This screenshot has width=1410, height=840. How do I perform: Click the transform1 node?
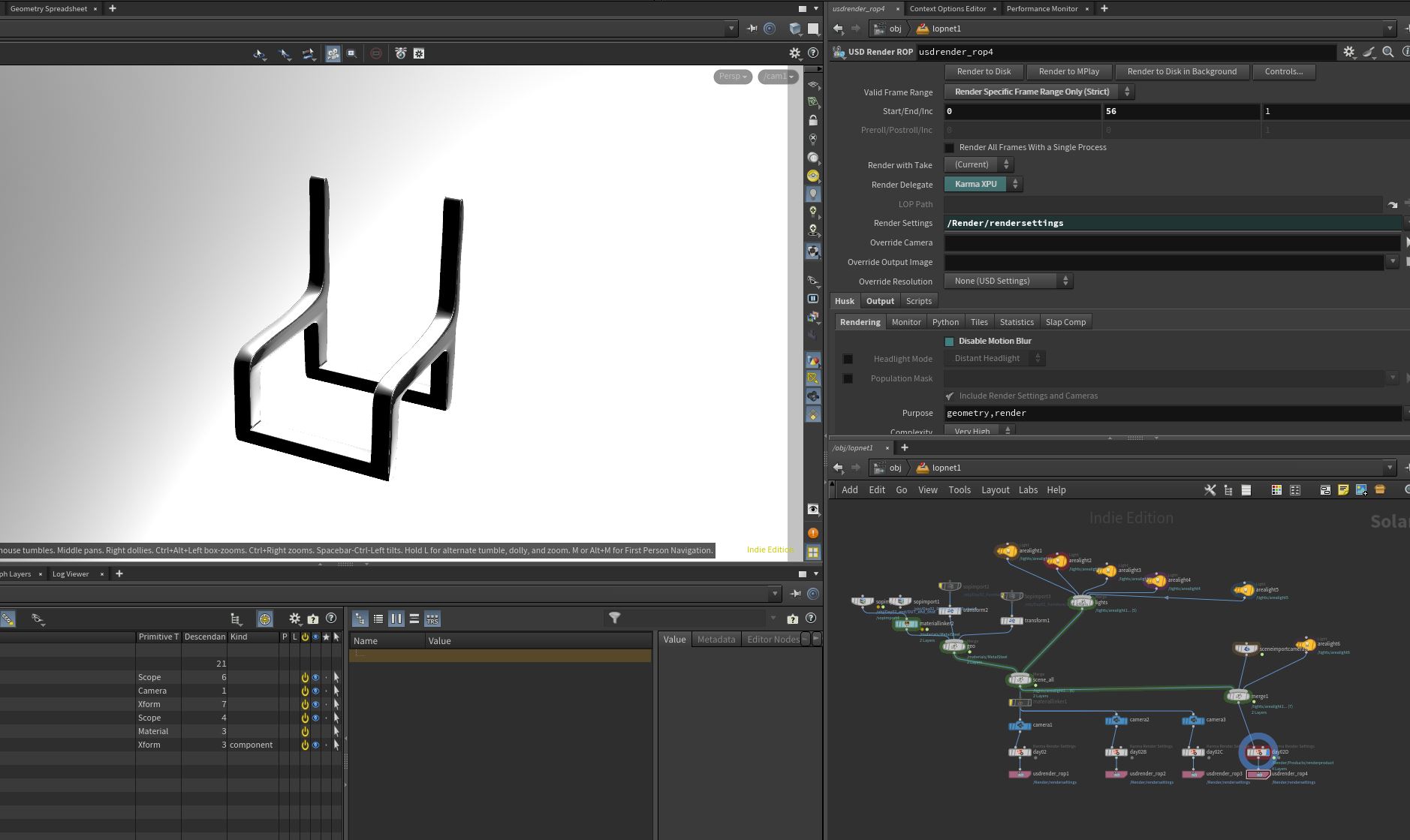click(x=1012, y=621)
